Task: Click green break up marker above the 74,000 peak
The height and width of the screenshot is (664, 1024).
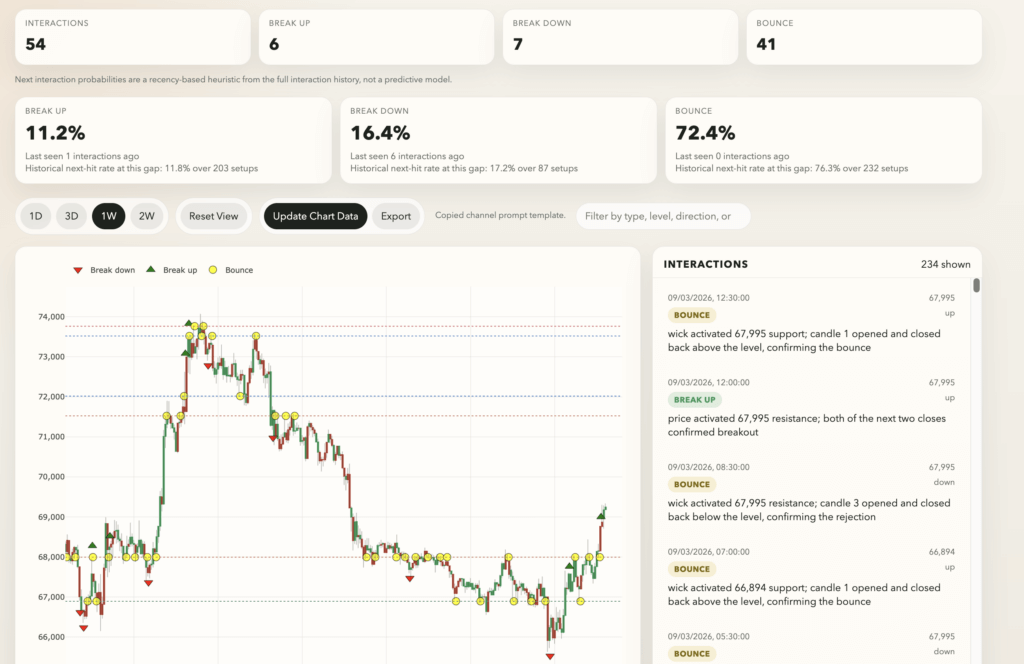Action: coord(188,323)
